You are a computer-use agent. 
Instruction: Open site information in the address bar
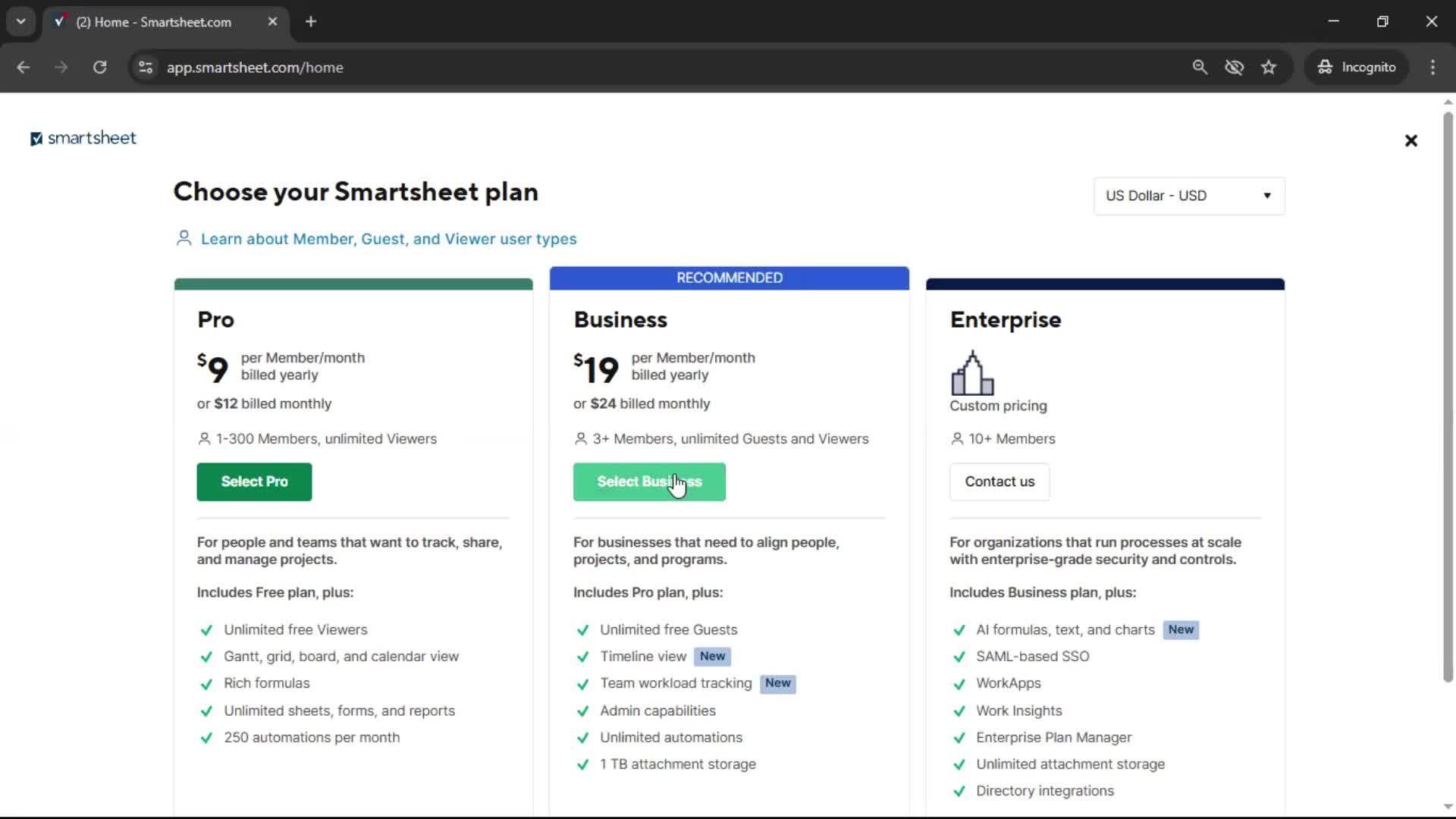145,67
